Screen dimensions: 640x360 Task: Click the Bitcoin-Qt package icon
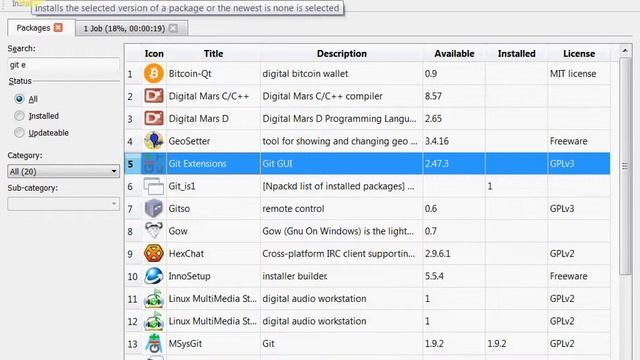(x=153, y=73)
